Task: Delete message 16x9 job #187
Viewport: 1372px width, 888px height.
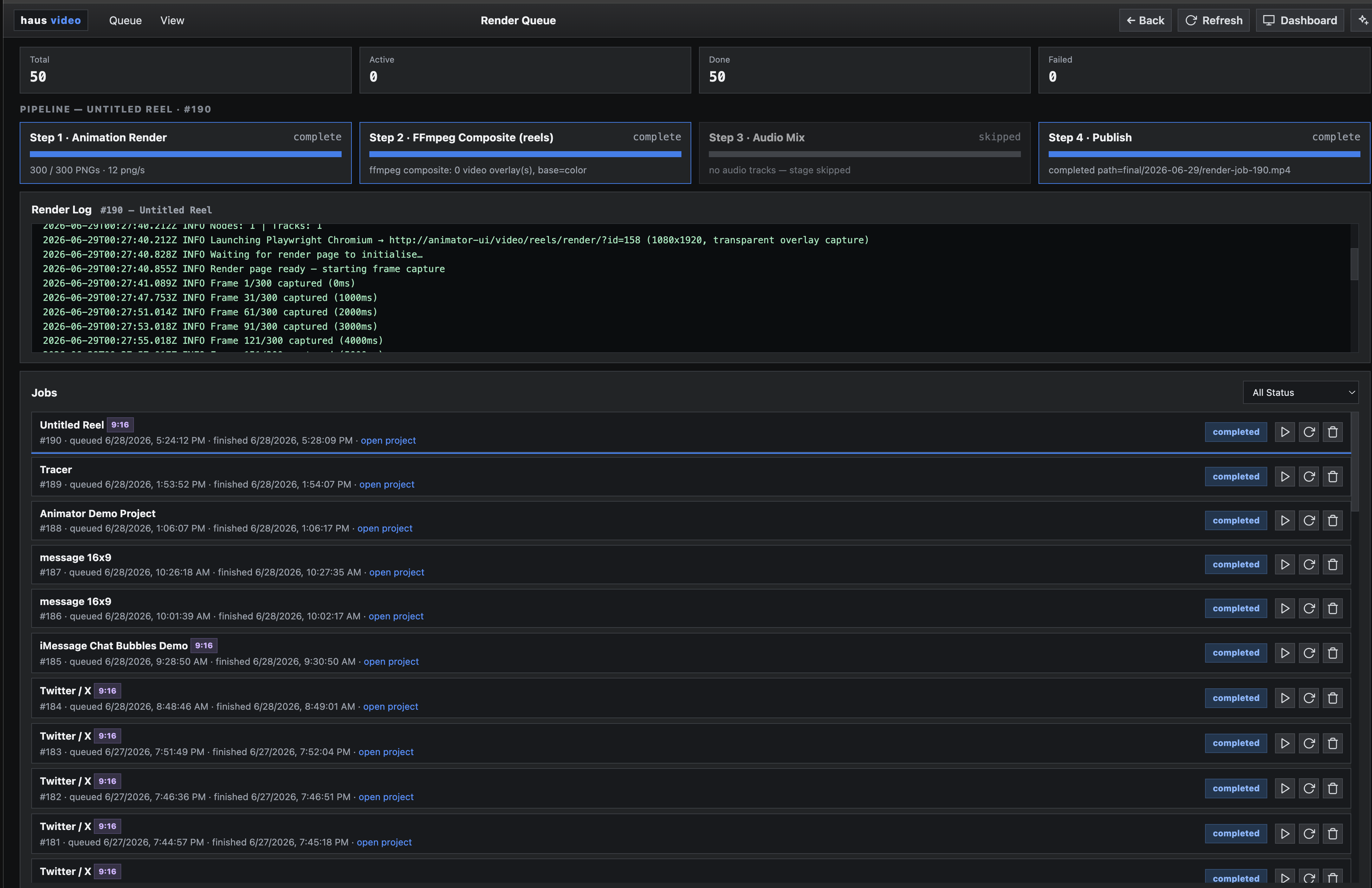Action: [1333, 565]
